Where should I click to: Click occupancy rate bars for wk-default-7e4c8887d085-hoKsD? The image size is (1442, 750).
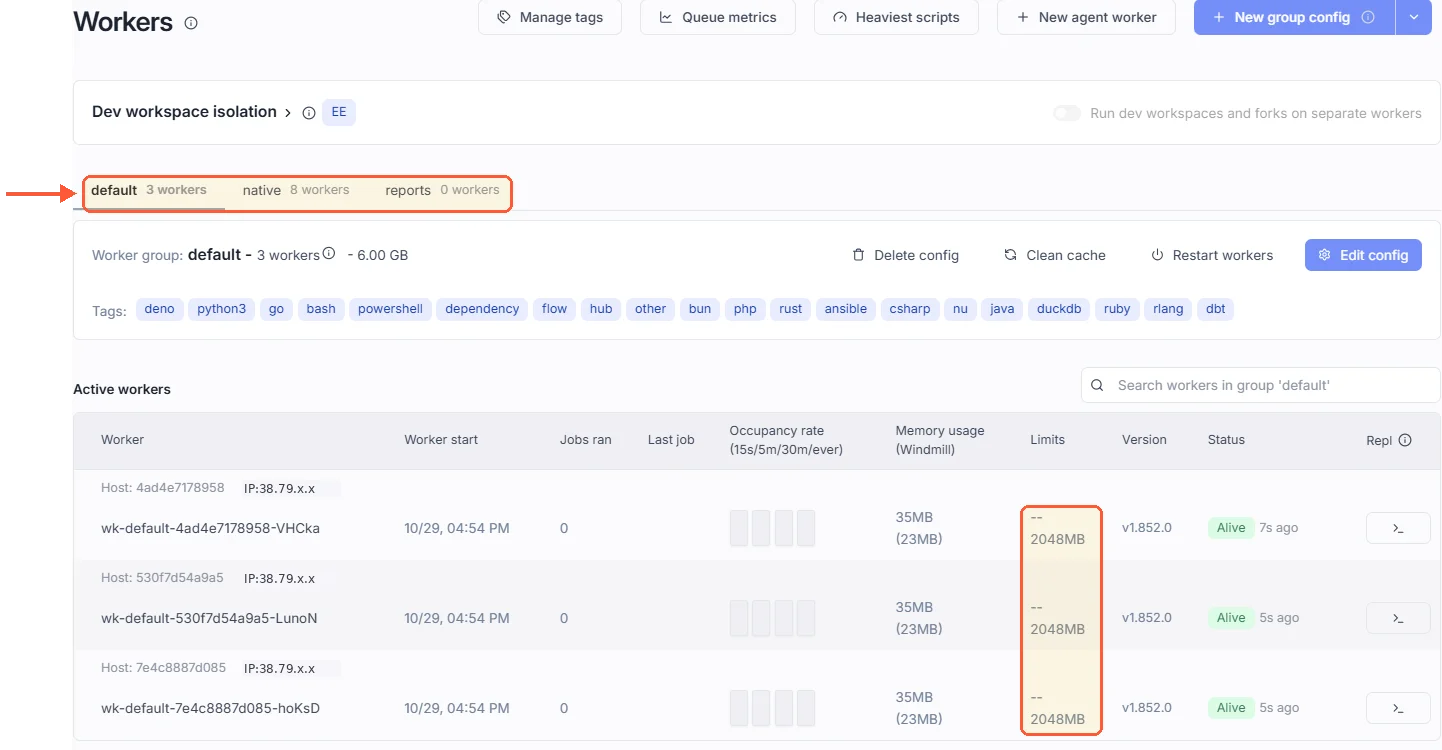click(772, 708)
